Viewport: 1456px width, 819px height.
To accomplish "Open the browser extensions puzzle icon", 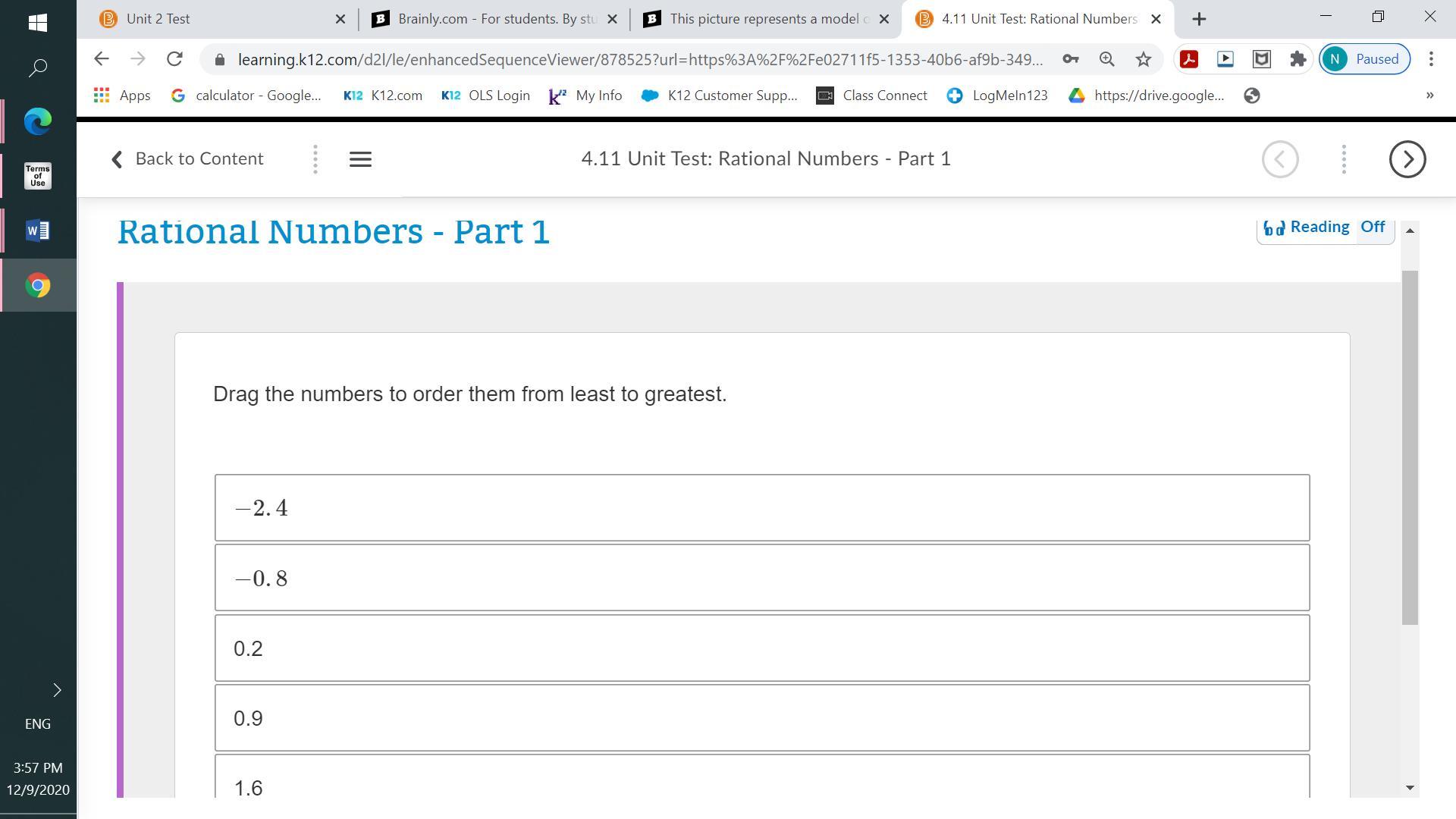I will click(1298, 59).
